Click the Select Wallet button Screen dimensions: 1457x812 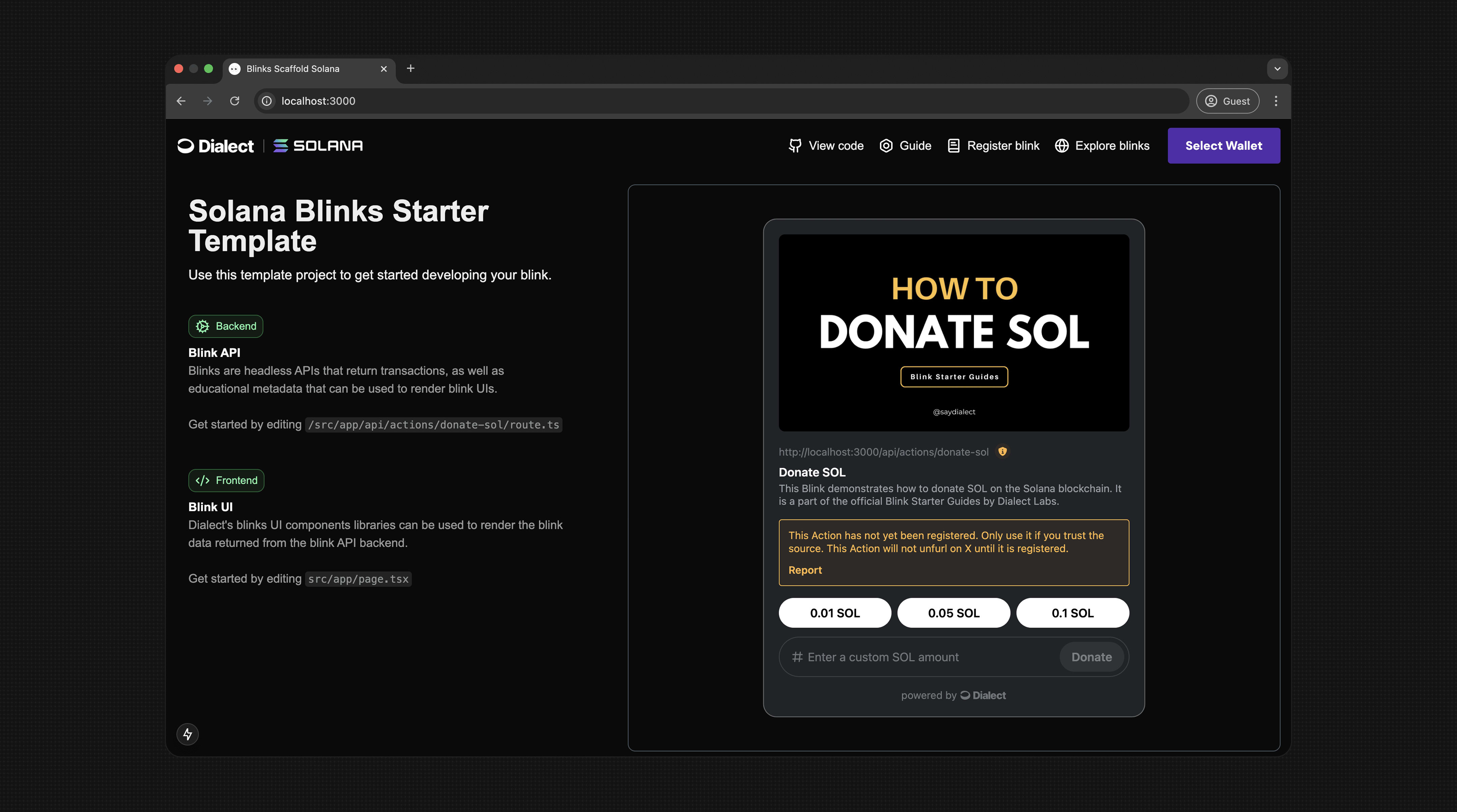click(x=1223, y=146)
